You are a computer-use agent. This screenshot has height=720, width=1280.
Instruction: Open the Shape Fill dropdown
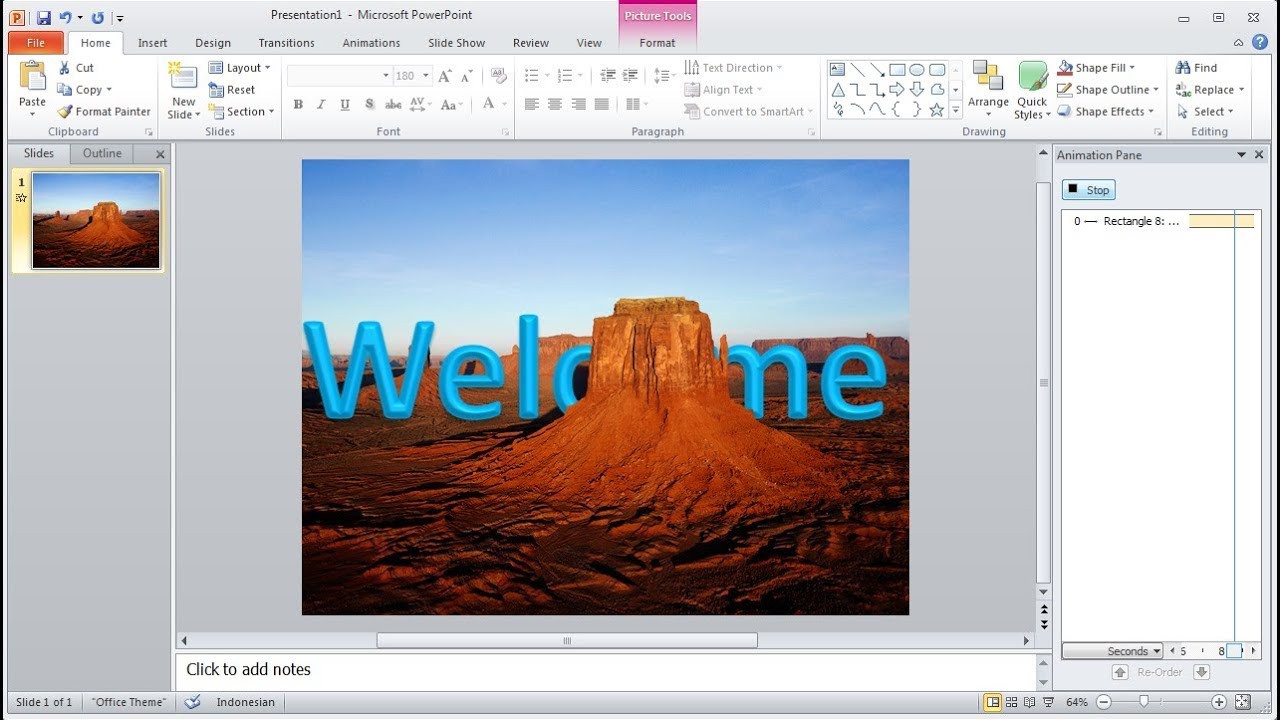pyautogui.click(x=1096, y=68)
